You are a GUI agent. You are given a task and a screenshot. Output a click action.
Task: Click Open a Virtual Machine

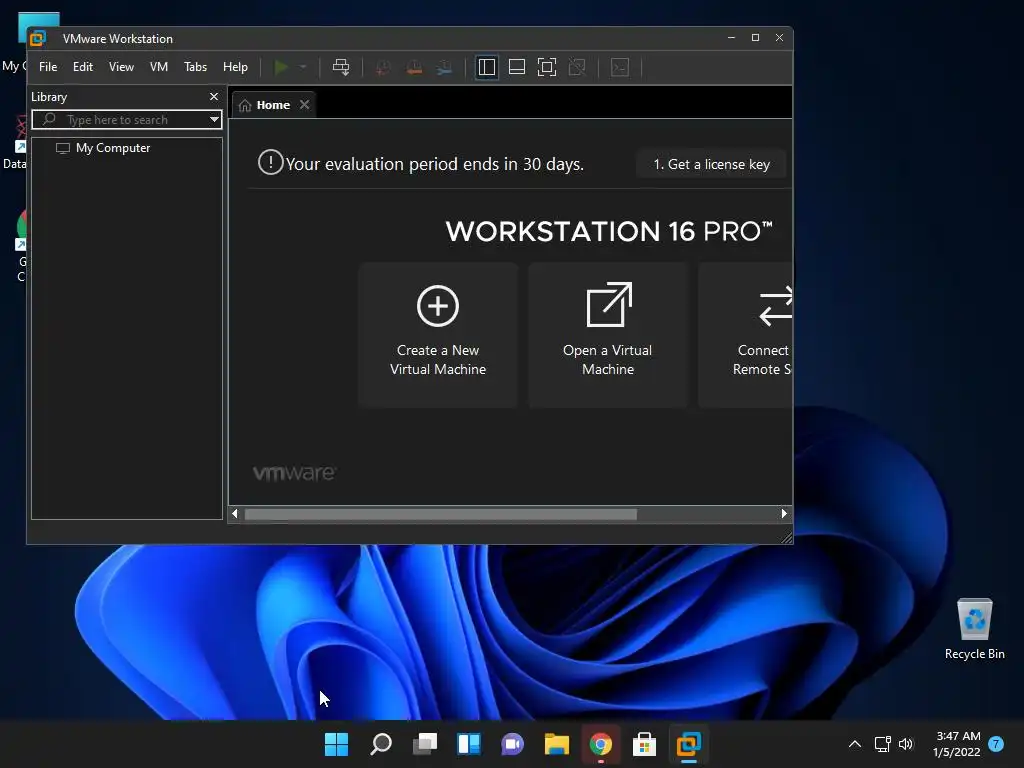(x=607, y=335)
